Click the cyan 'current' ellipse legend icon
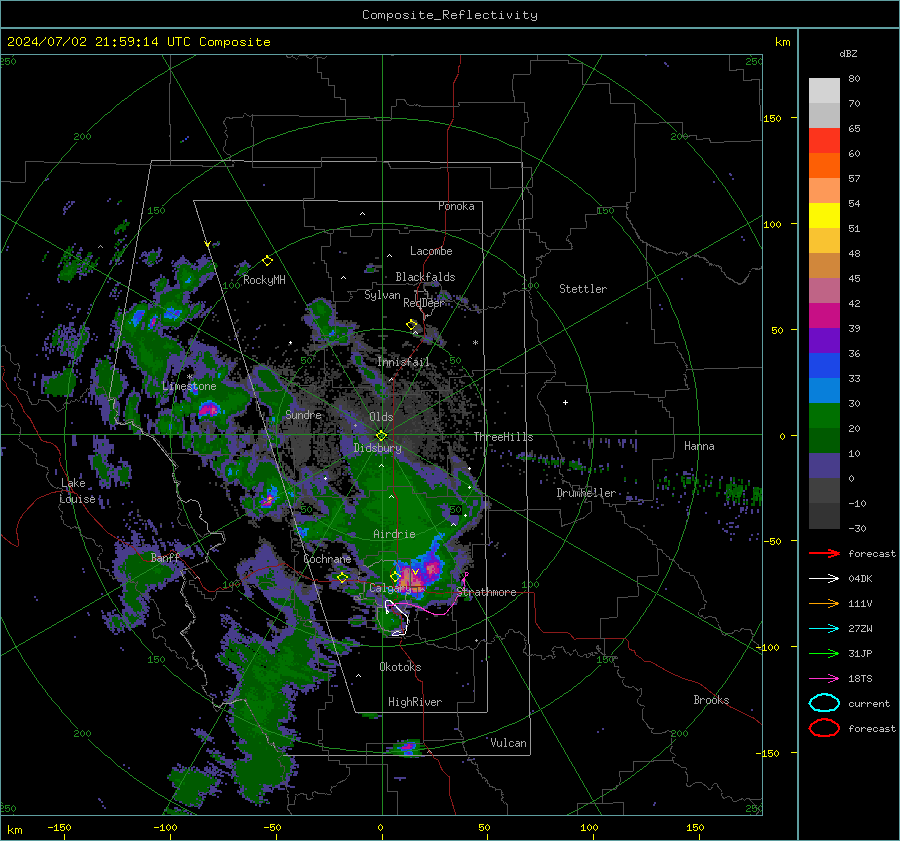The image size is (900, 841). 824,703
